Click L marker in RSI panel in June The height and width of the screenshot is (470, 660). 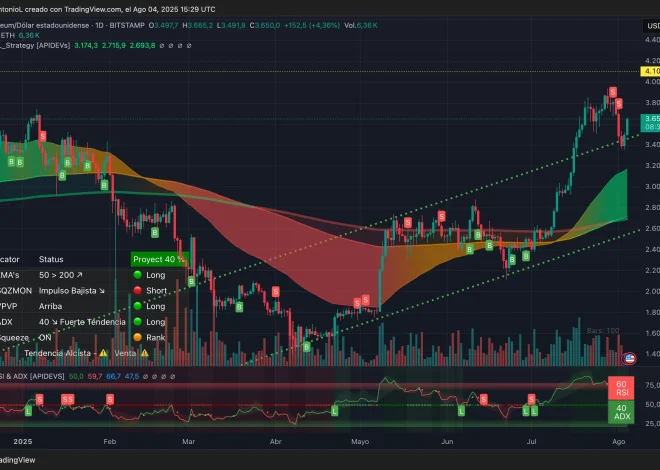point(461,411)
